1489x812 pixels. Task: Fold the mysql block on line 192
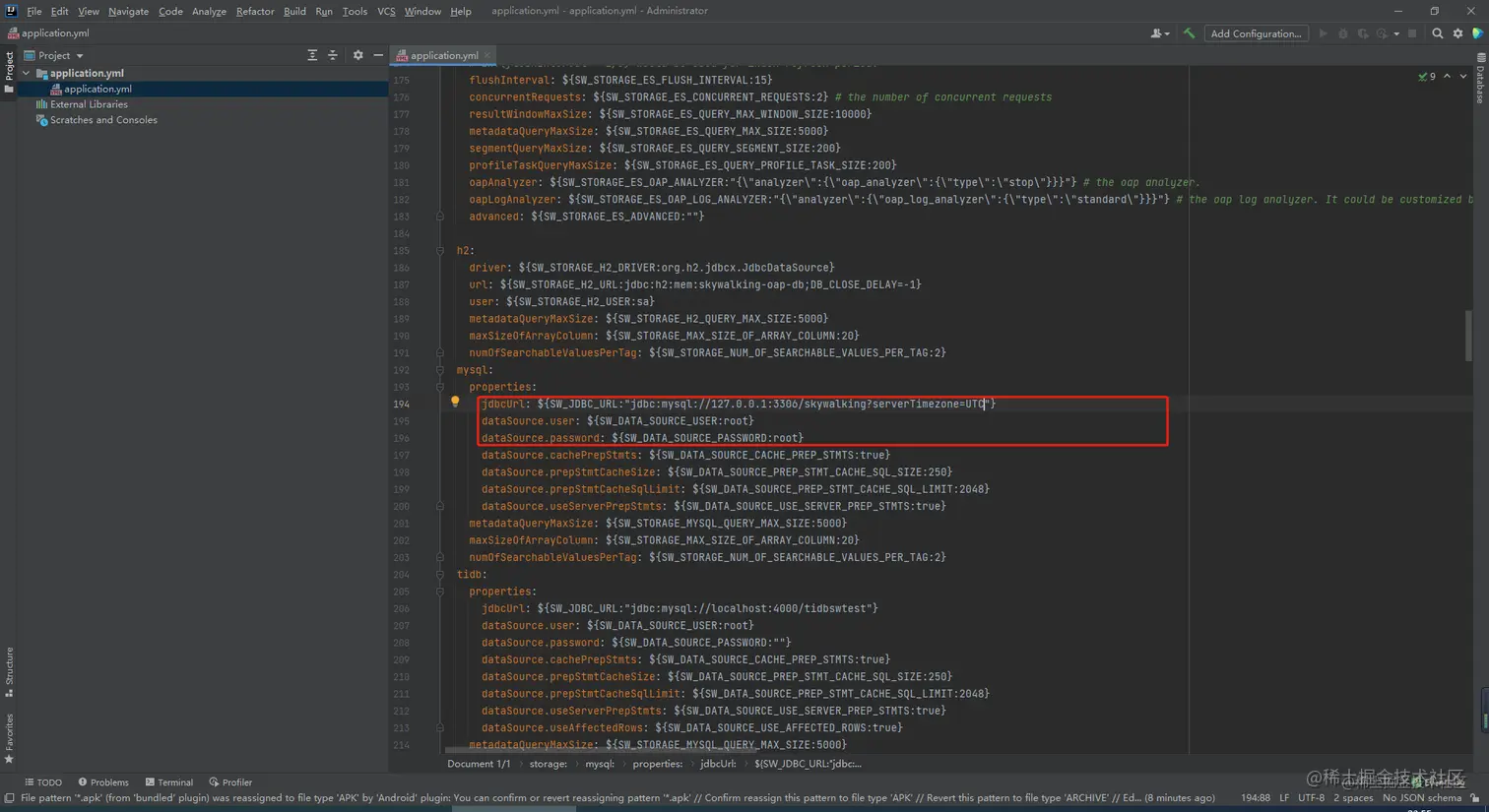[x=440, y=370]
